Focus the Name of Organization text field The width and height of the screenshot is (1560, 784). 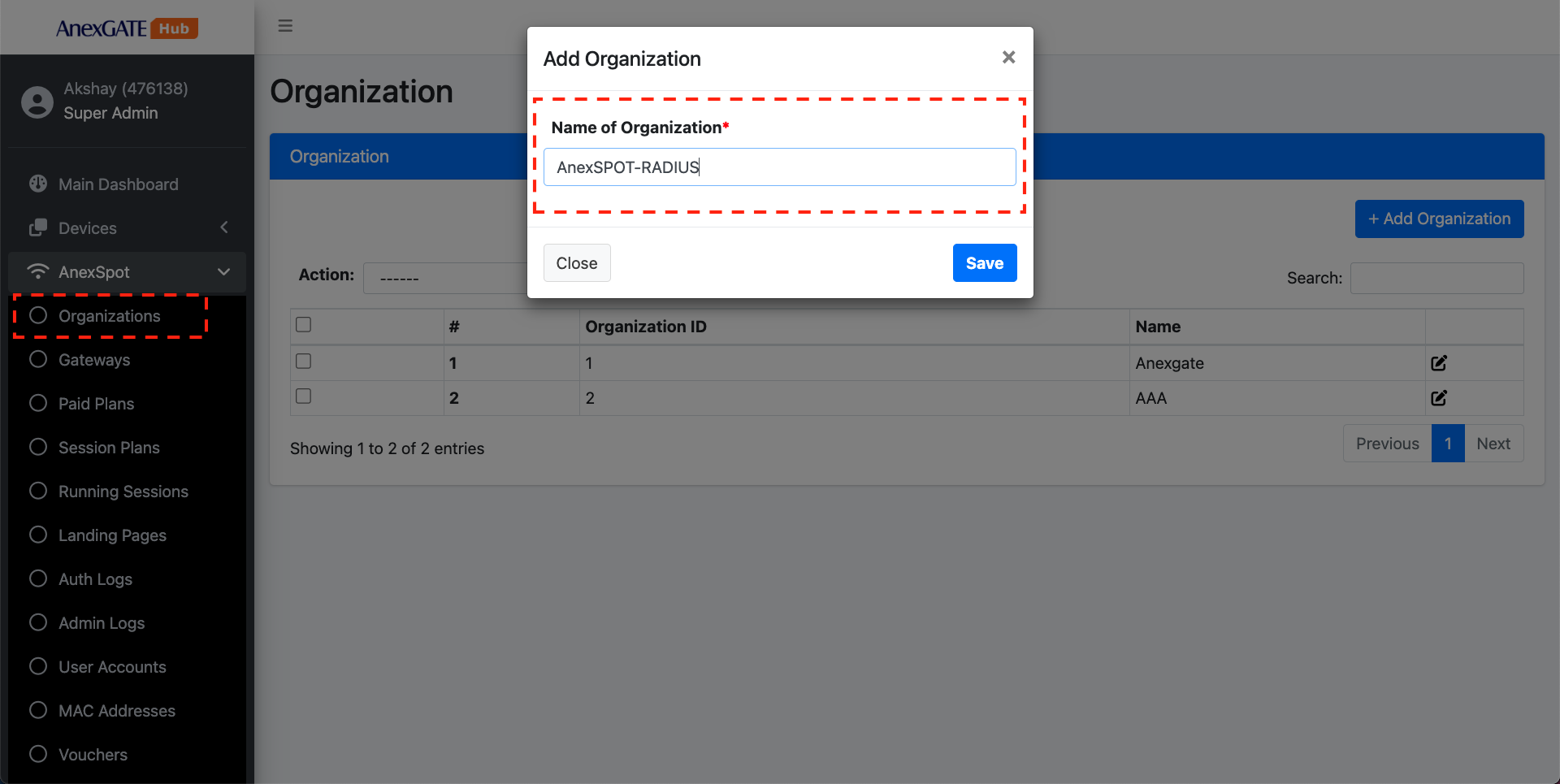tap(779, 167)
